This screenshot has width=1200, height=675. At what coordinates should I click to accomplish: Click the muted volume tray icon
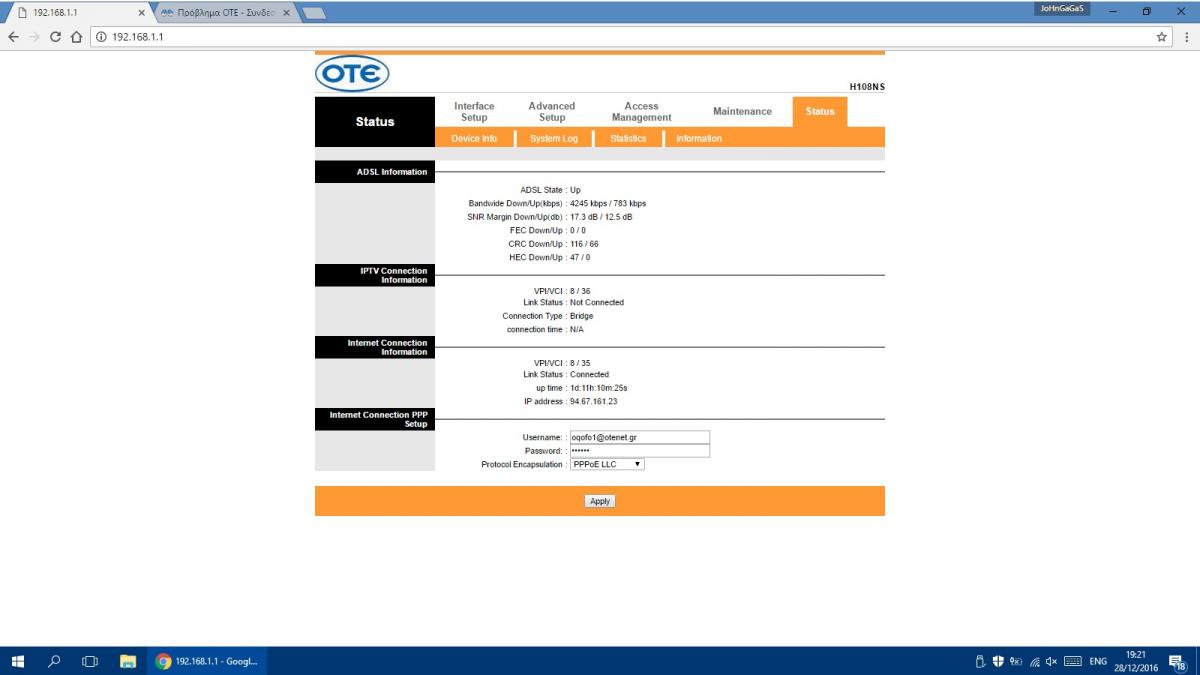click(1051, 661)
